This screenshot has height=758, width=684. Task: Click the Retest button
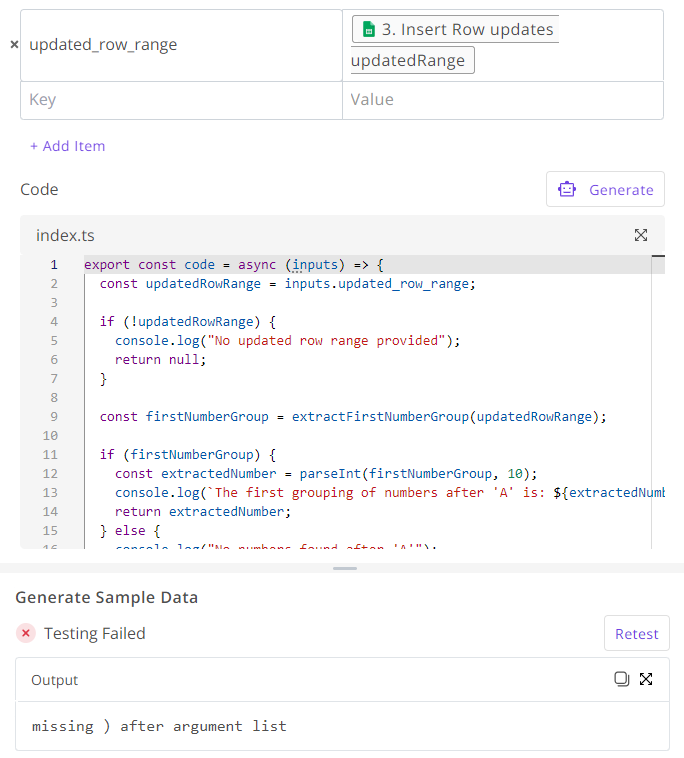(x=636, y=633)
